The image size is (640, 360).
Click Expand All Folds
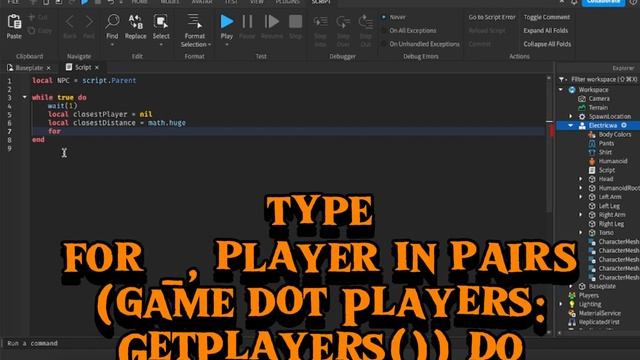click(x=545, y=31)
